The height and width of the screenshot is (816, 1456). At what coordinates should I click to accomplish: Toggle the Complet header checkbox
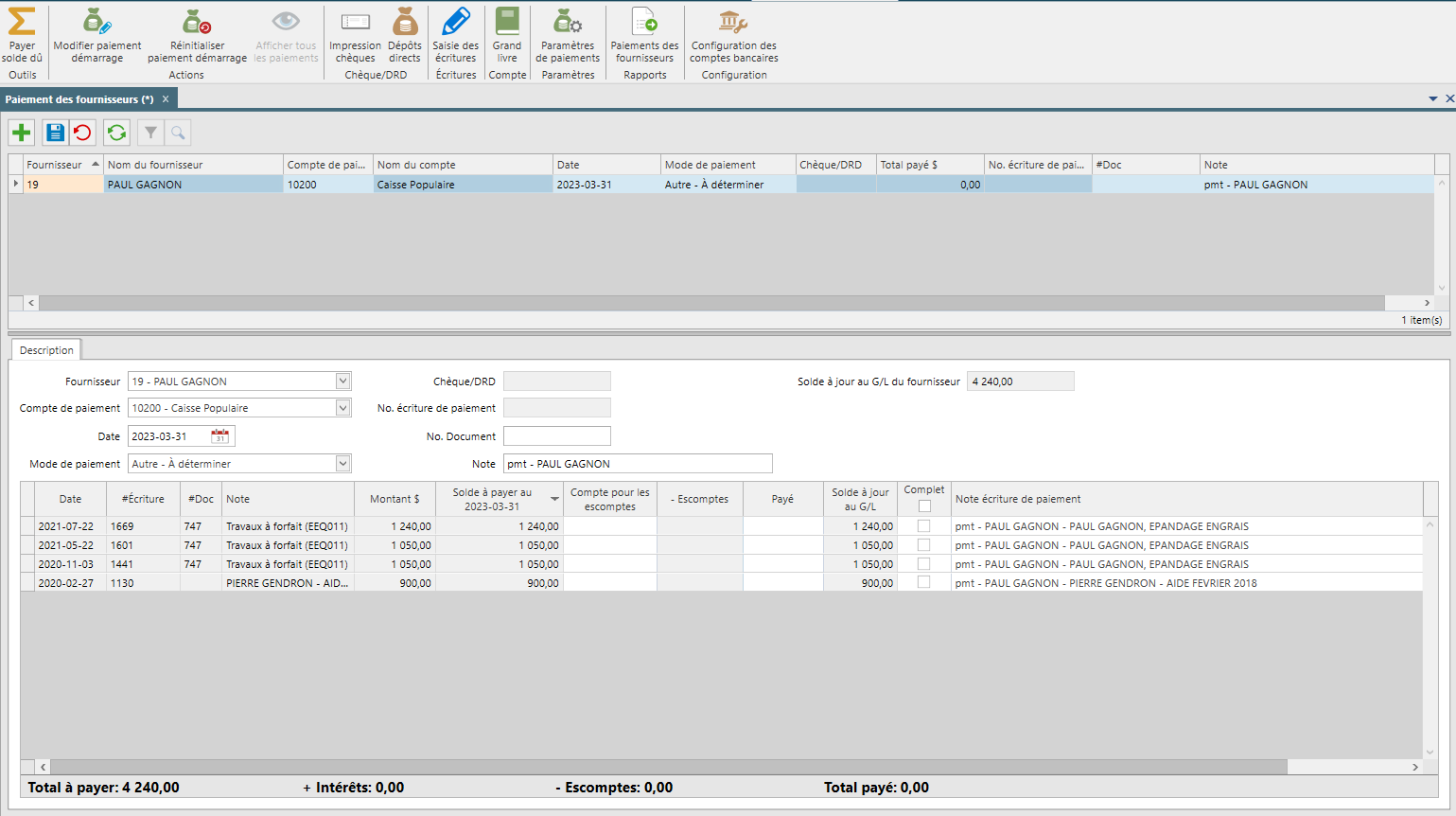[924, 506]
